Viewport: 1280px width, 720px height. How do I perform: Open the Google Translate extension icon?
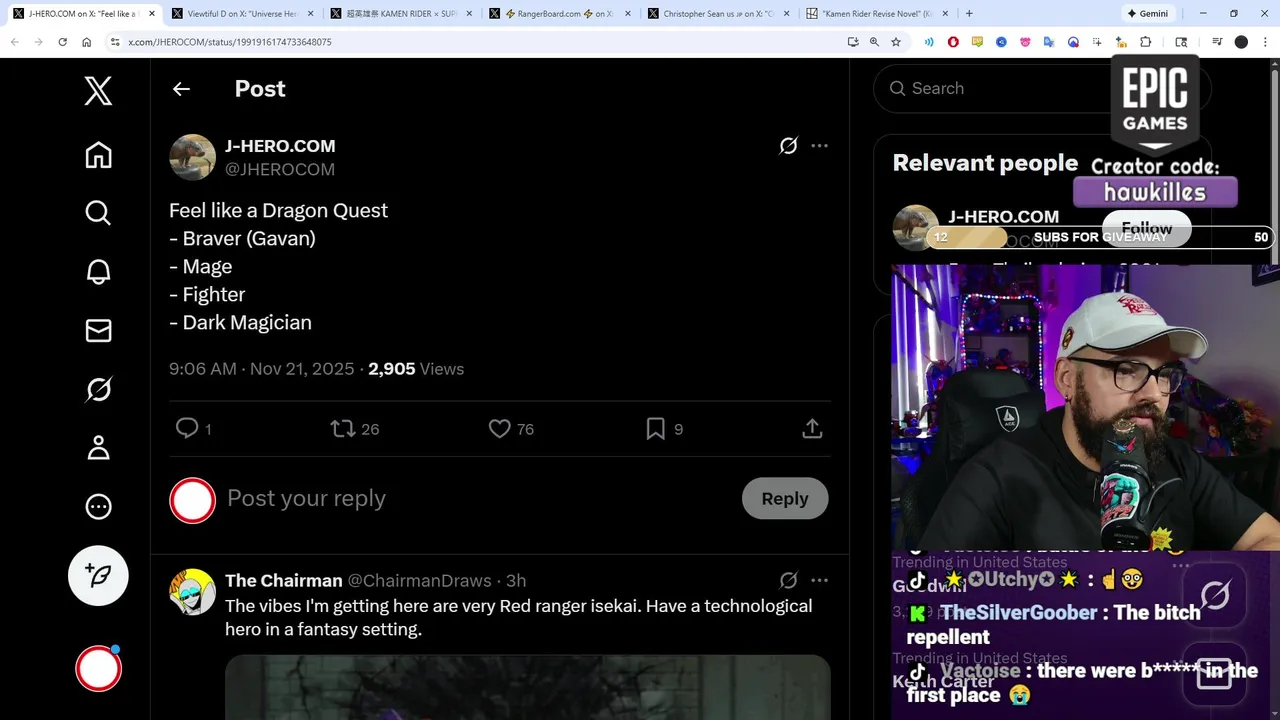[x=1049, y=42]
